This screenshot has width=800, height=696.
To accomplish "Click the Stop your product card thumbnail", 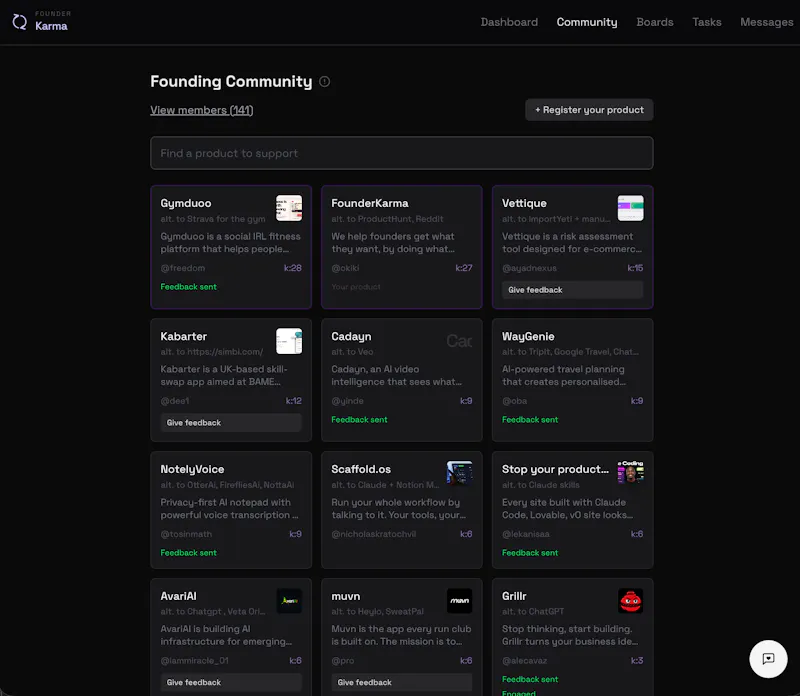I will pos(630,473).
